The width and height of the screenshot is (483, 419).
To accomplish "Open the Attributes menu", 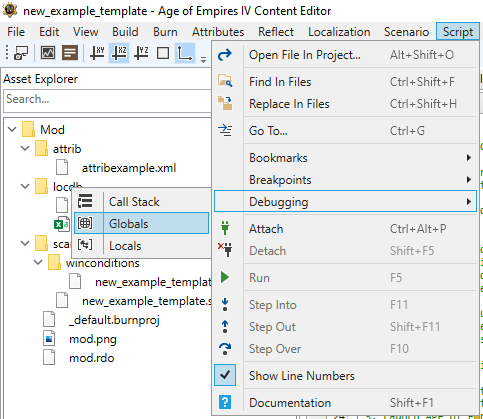I will pos(218,32).
